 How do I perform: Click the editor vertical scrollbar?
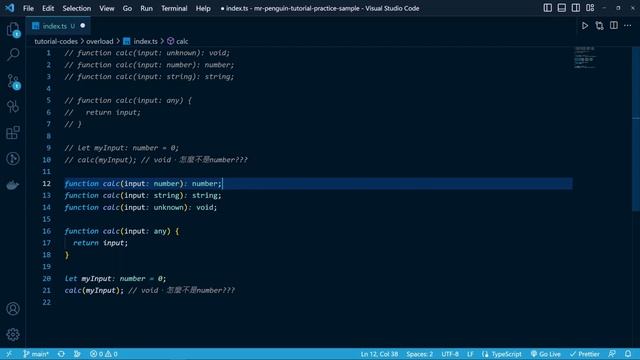pyautogui.click(x=636, y=129)
